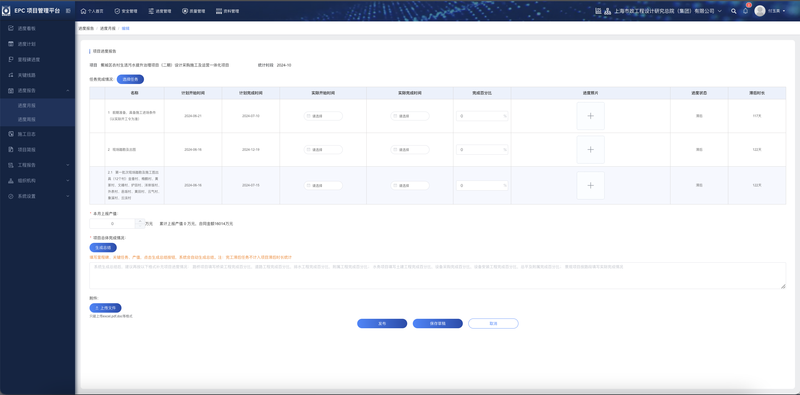Add progress photo for first task row
800x395 pixels.
tap(590, 116)
